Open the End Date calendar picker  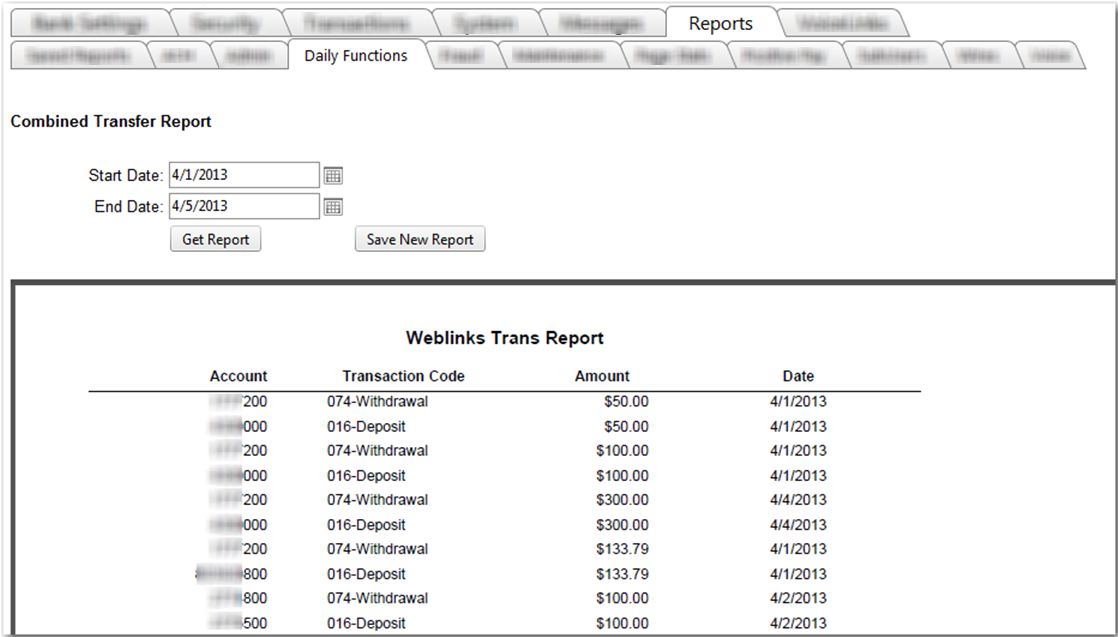click(x=333, y=207)
